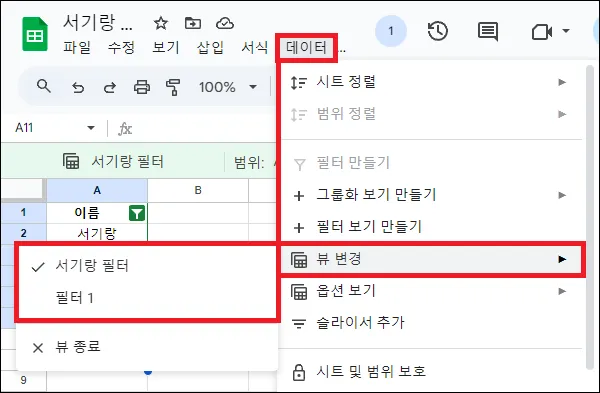Search the menus with the magnifier icon
This screenshot has height=393, width=600.
44,86
